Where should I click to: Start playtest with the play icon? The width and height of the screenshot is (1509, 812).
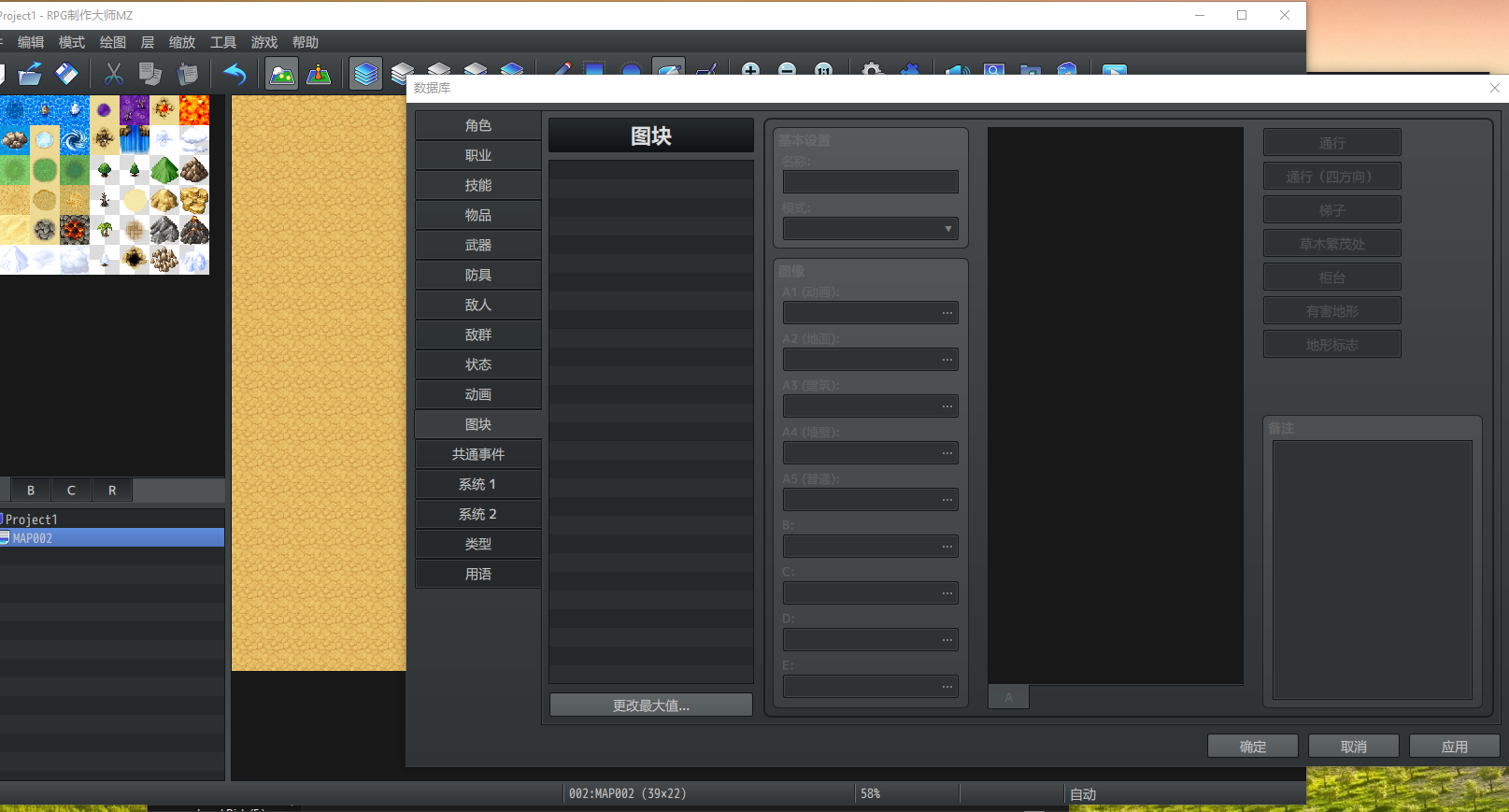pos(1114,70)
